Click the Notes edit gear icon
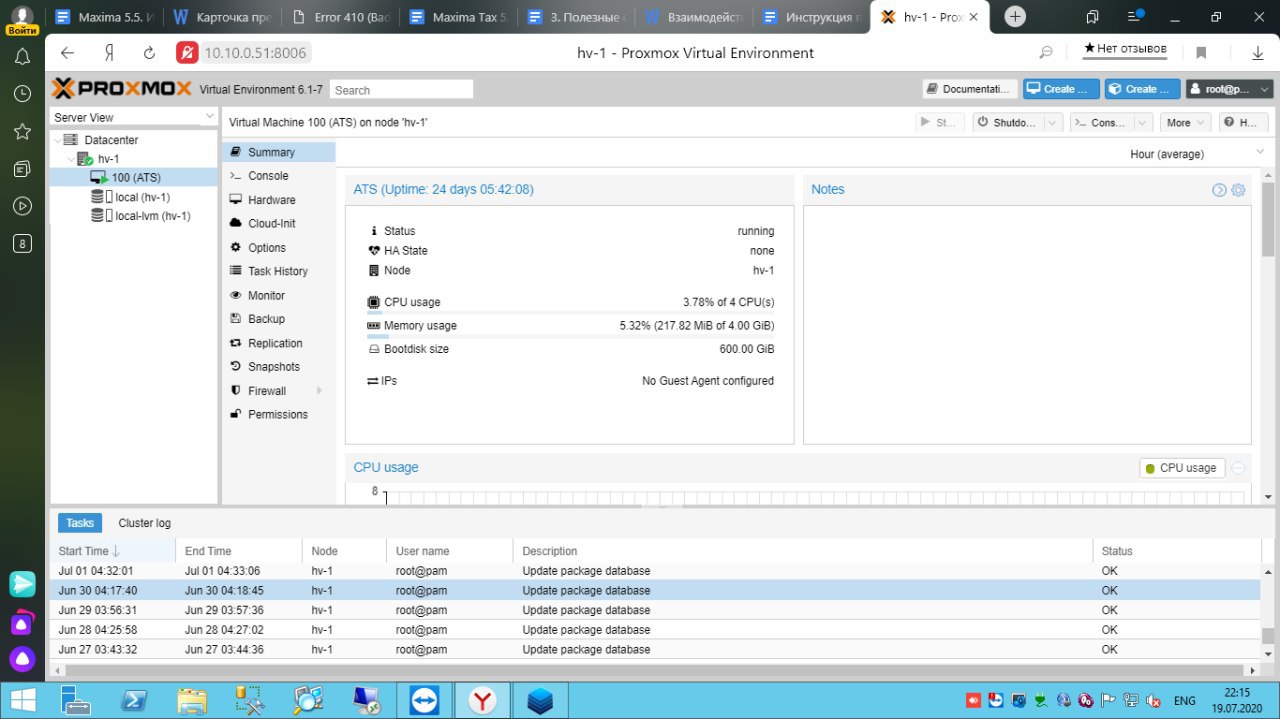1280x719 pixels. pos(1238,190)
